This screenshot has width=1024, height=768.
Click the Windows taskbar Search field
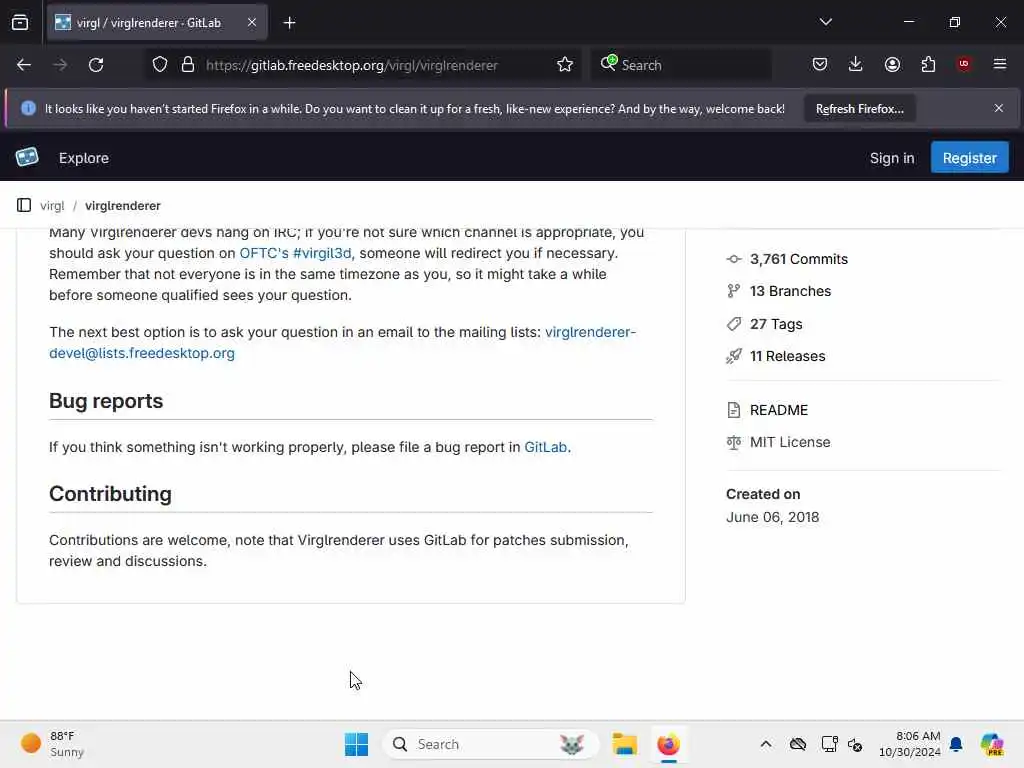pos(490,744)
